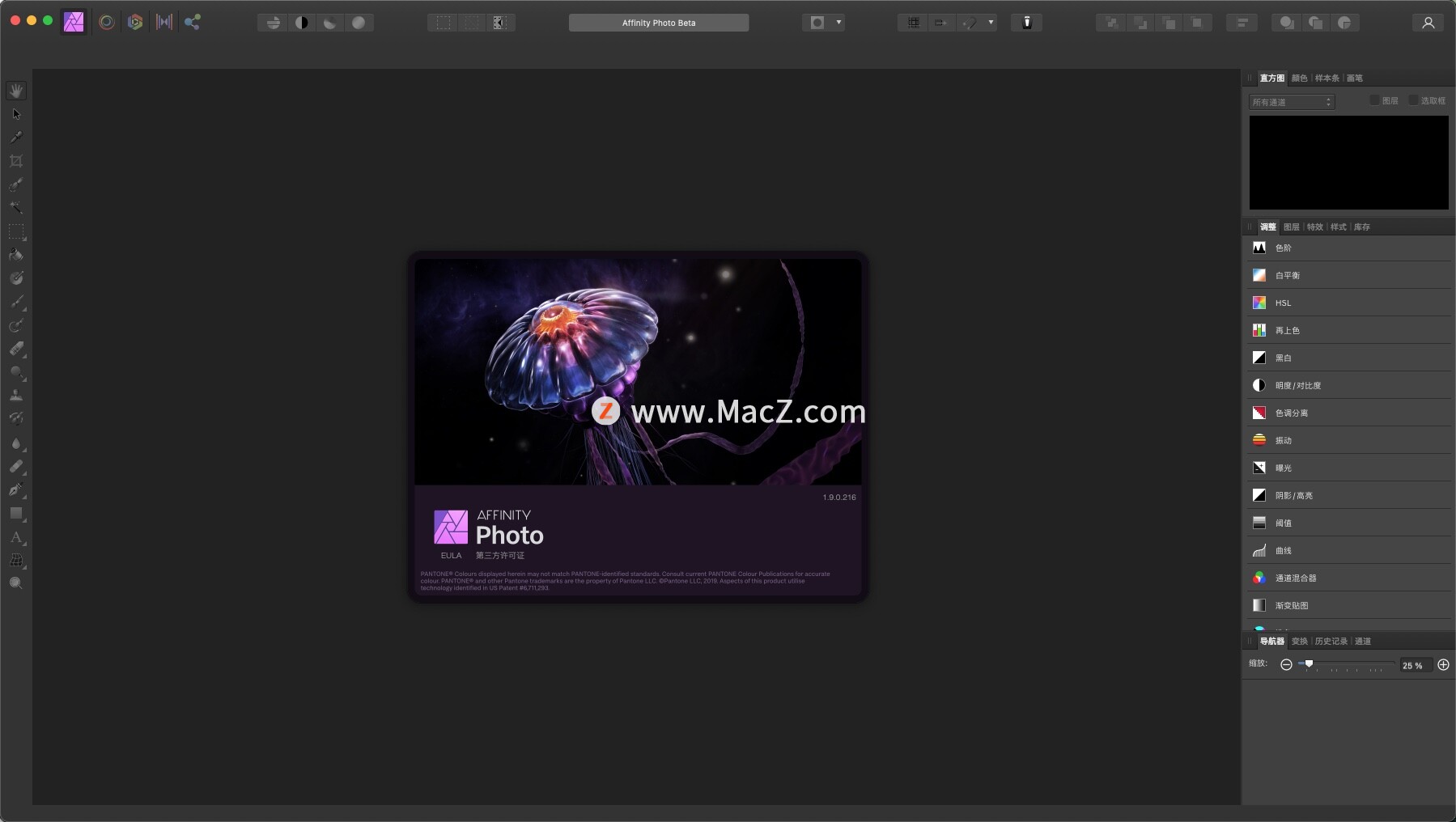
Task: Apply Auto White Balance from toolbar
Action: click(x=359, y=23)
